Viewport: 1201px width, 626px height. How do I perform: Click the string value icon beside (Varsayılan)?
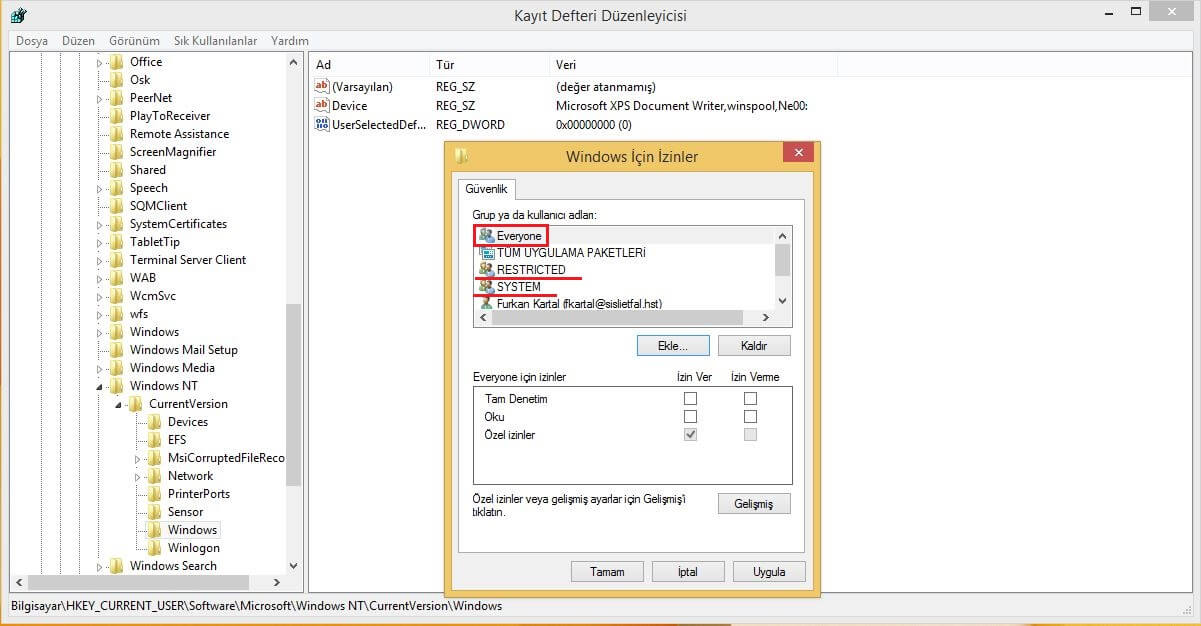click(322, 87)
